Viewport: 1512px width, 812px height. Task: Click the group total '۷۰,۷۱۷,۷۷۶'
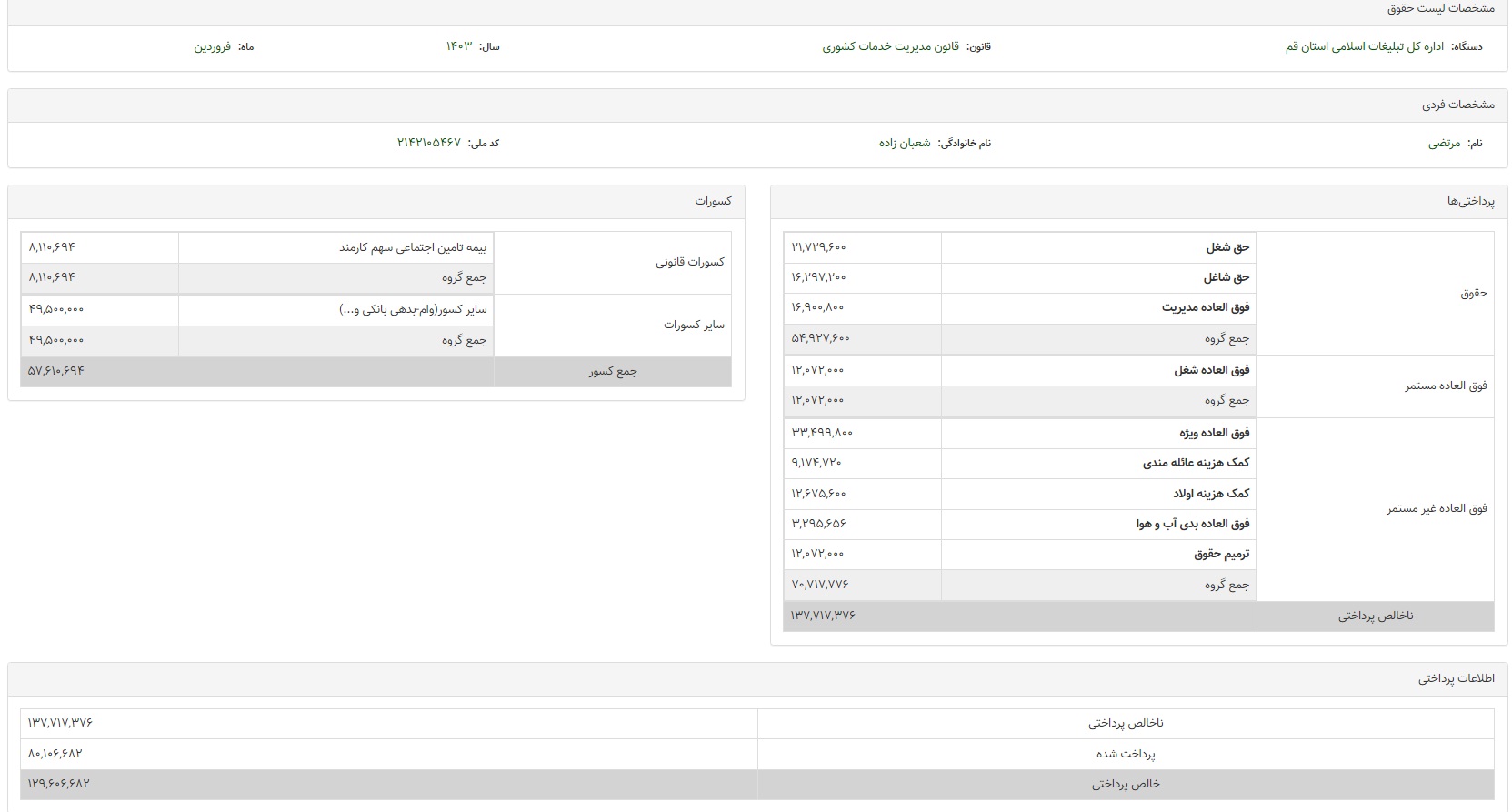pyautogui.click(x=820, y=586)
